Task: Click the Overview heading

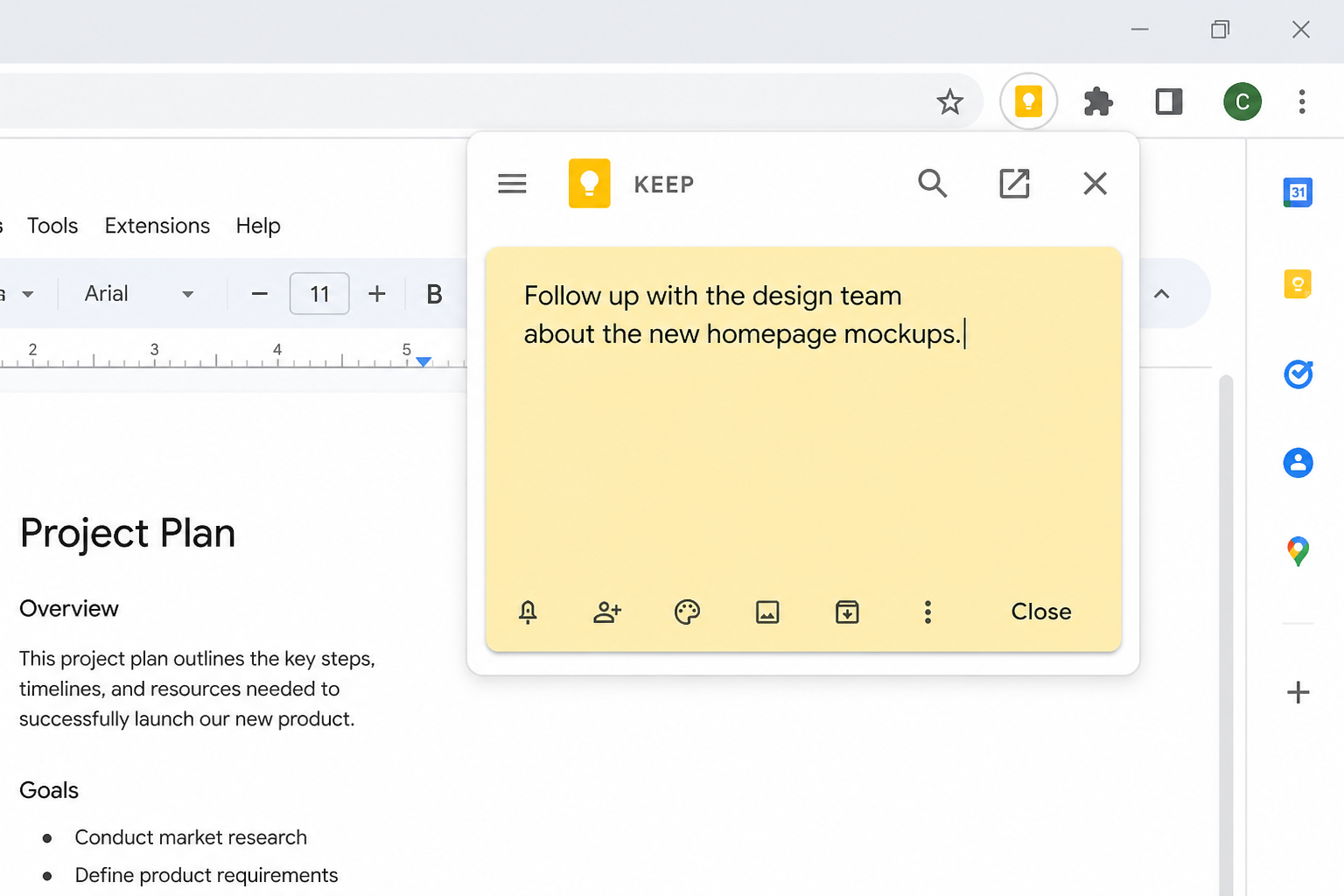Action: tap(69, 609)
